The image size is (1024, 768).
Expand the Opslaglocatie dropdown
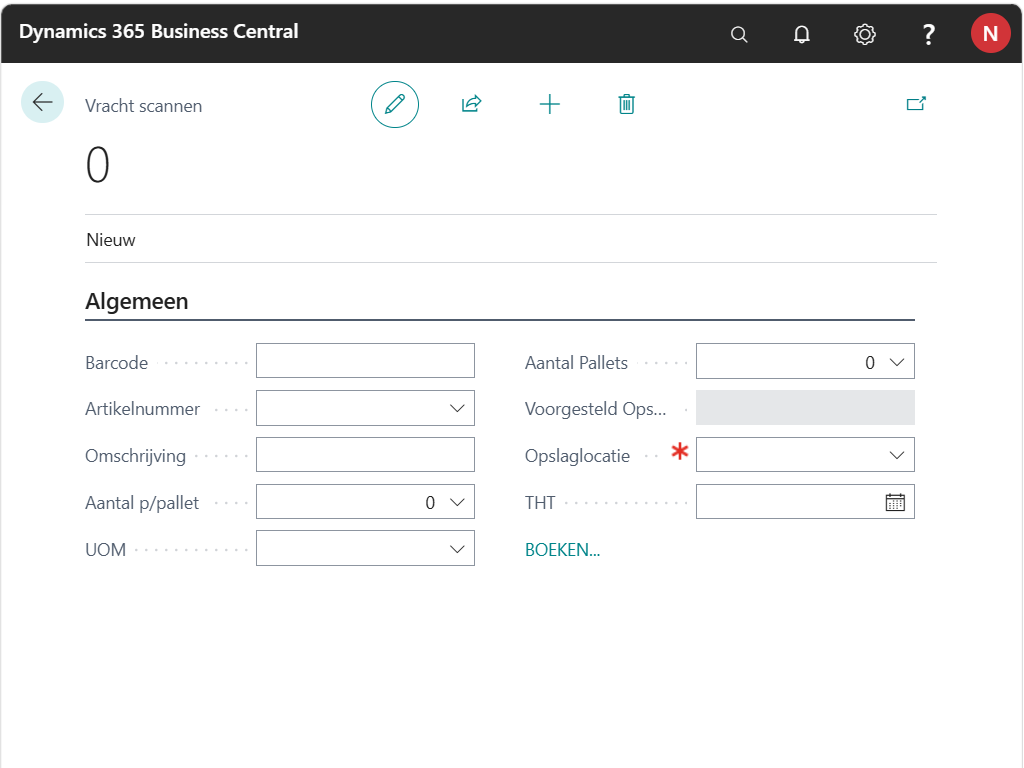click(897, 456)
